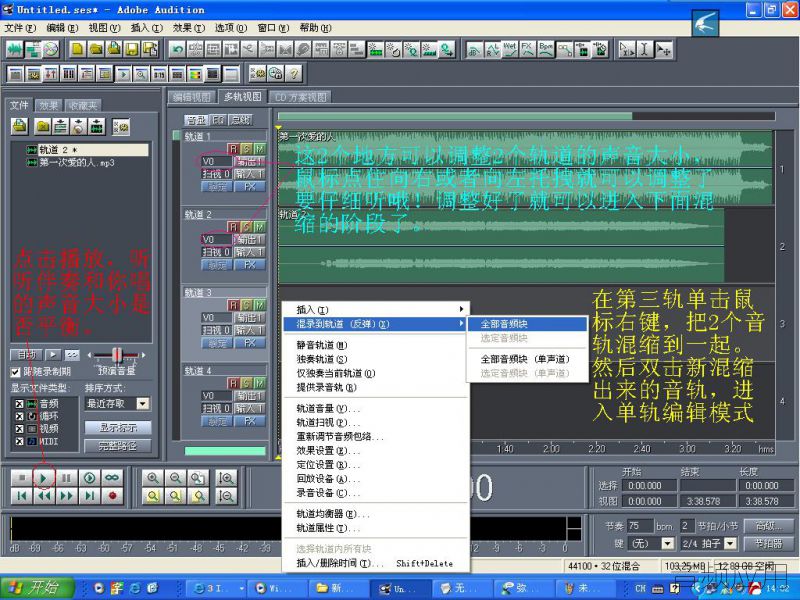Click the 节奏 tempo field showing 75

640,526
